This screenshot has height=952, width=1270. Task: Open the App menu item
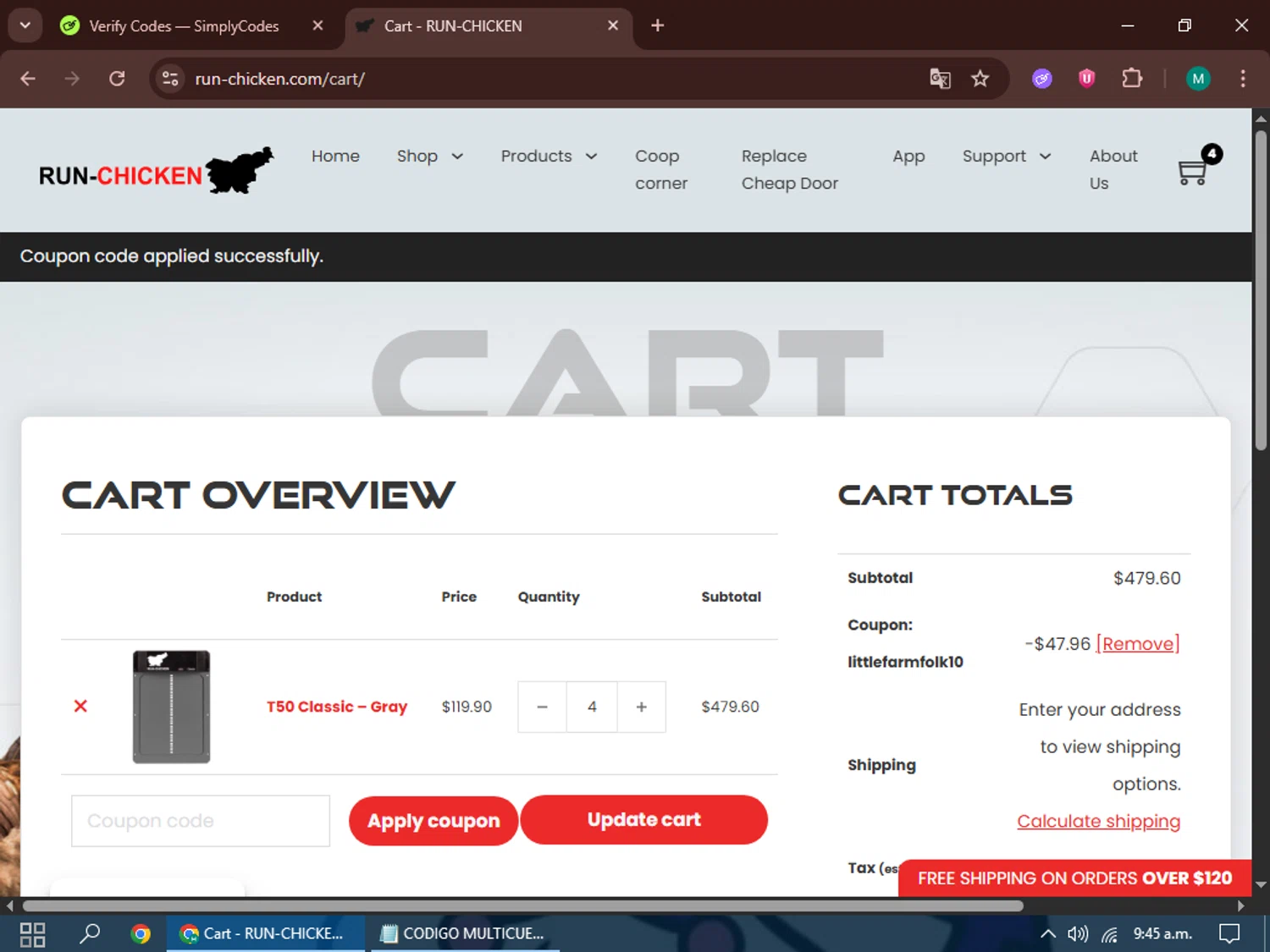[x=908, y=156]
